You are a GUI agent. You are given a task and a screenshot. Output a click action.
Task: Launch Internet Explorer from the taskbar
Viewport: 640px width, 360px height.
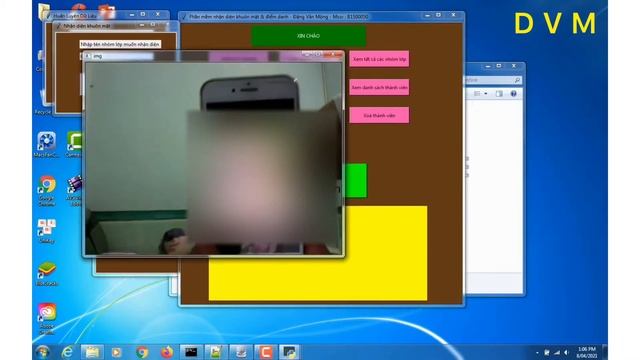coord(67,352)
